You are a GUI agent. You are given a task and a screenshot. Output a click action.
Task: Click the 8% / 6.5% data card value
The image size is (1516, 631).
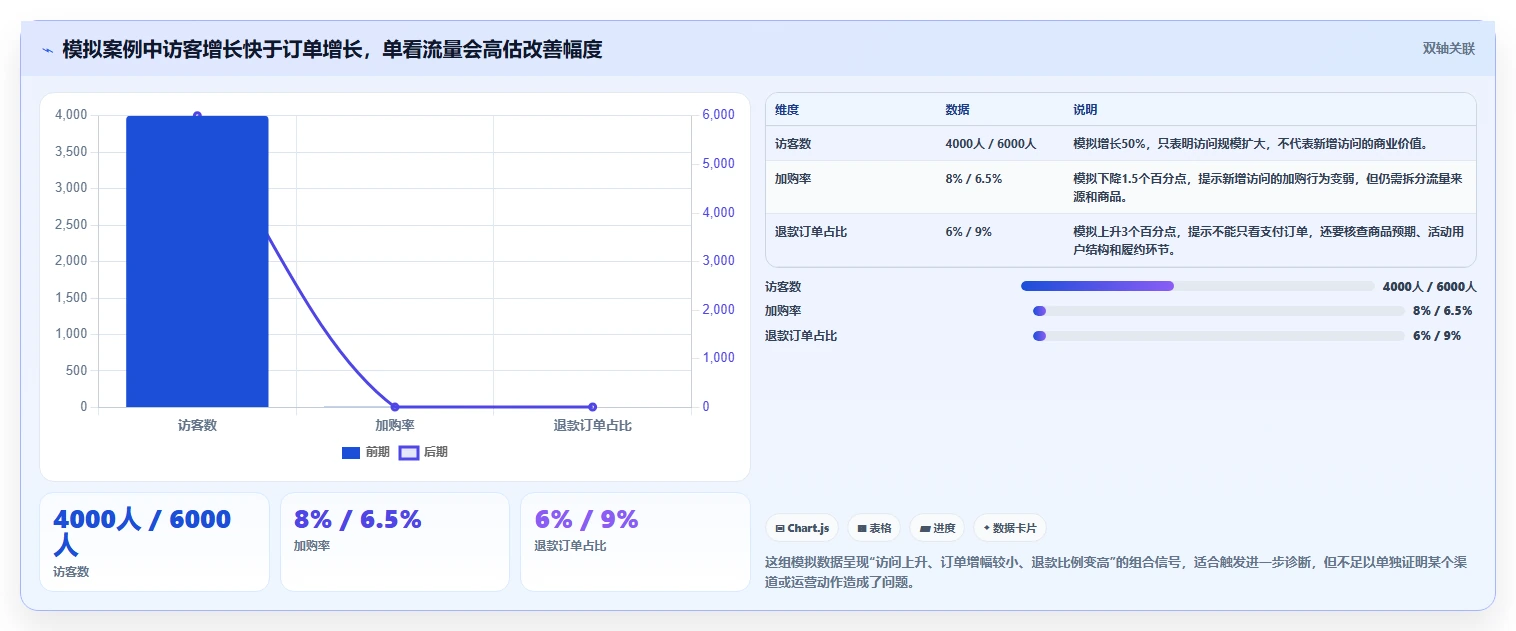pos(357,520)
